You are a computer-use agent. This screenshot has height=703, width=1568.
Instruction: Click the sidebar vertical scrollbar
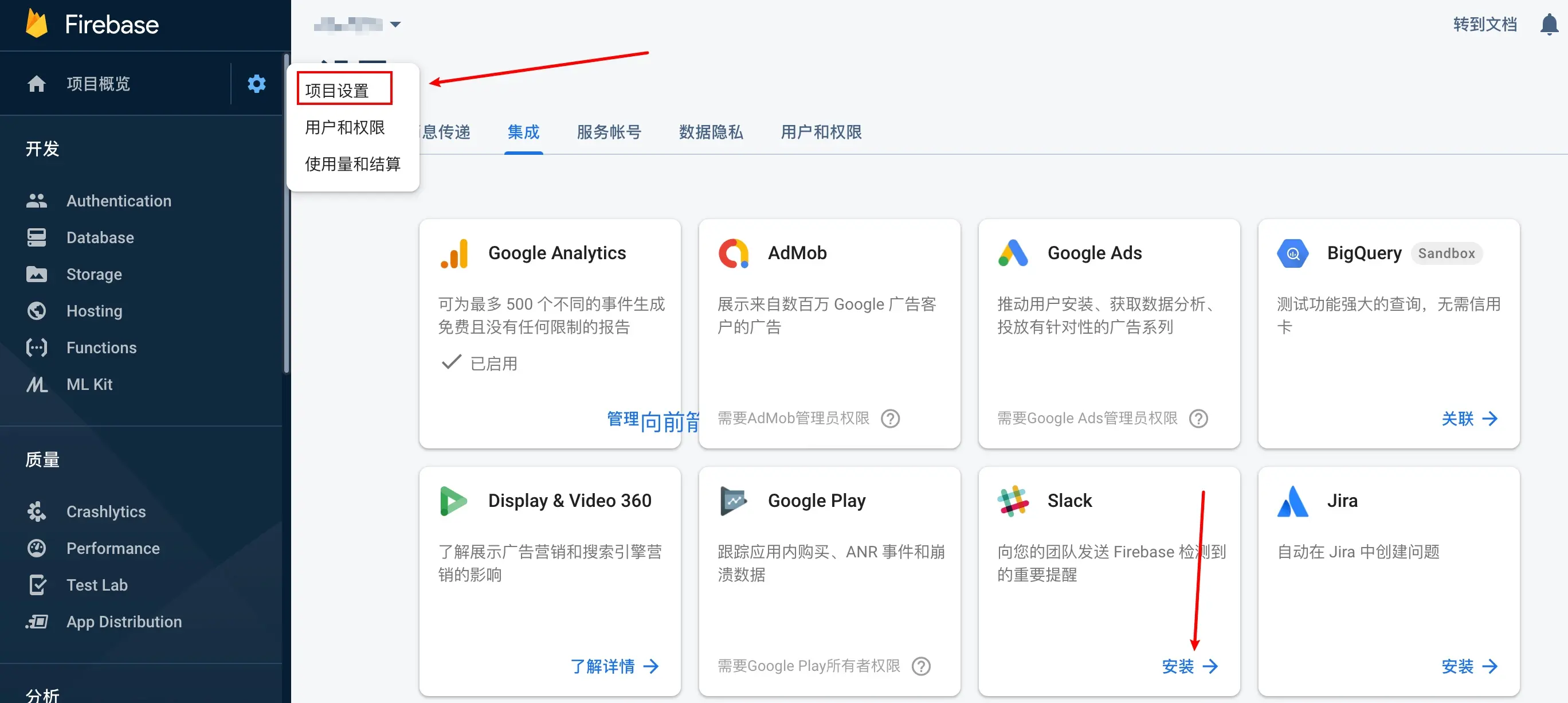(x=286, y=213)
